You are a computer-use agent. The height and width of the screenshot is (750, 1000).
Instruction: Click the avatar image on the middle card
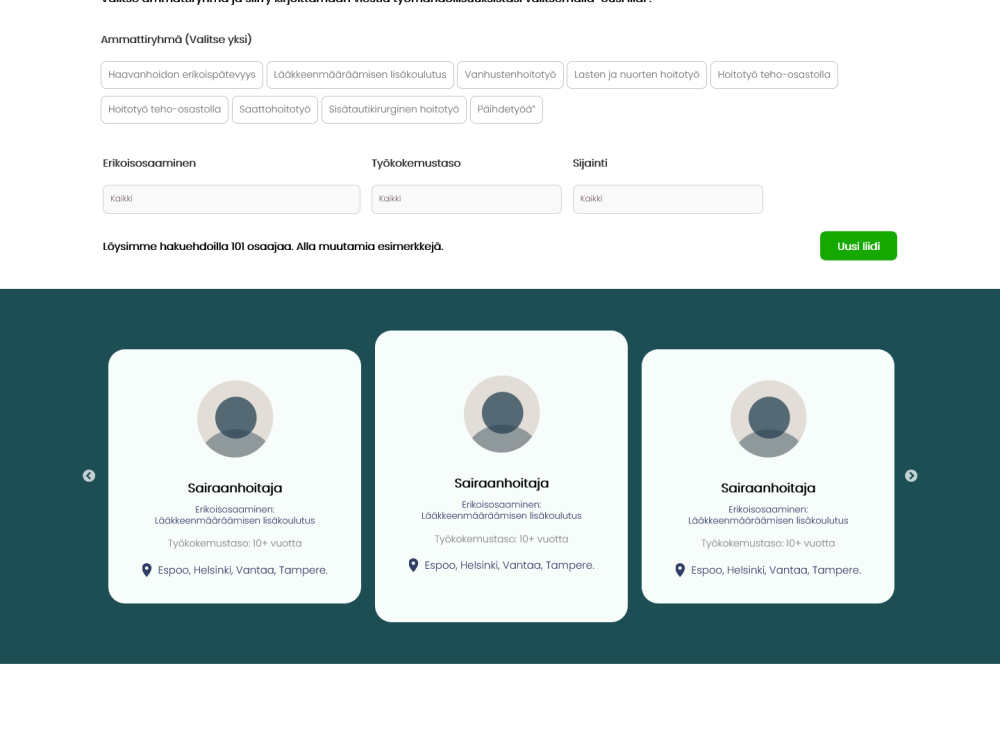[x=501, y=413]
